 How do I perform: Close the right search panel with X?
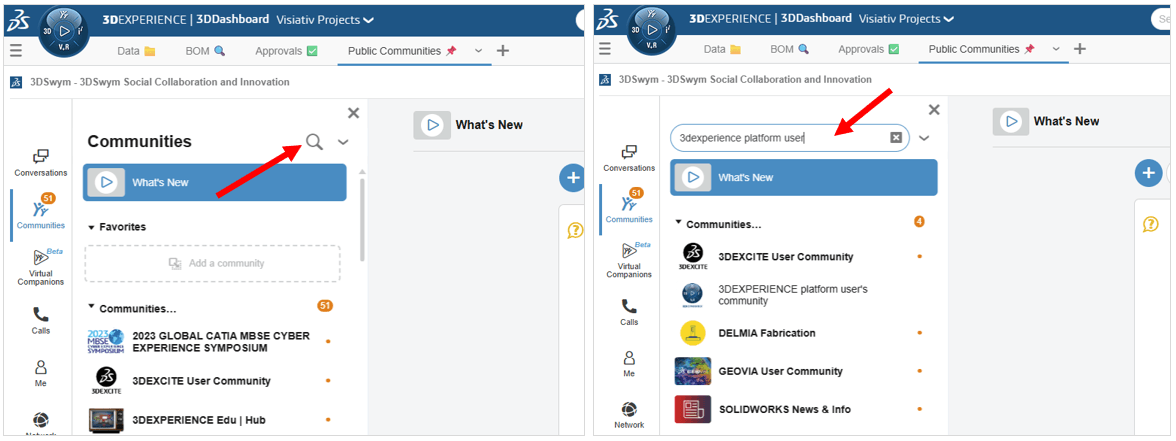coord(934,110)
